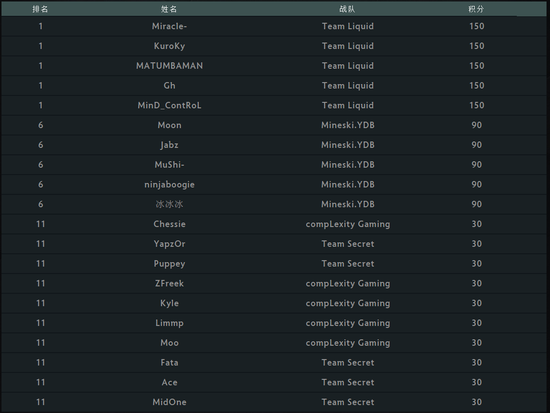Open Chessie player name
Screen dimensions: 550x413
[x=169, y=224]
